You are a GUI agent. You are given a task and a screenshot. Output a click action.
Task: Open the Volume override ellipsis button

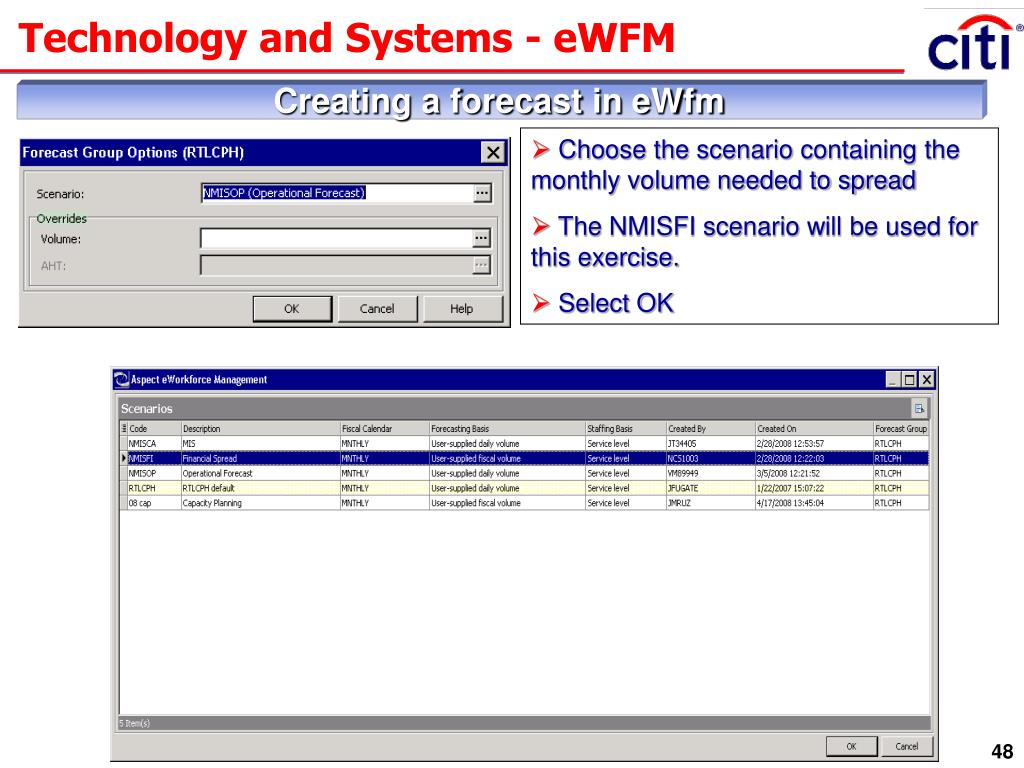(481, 238)
